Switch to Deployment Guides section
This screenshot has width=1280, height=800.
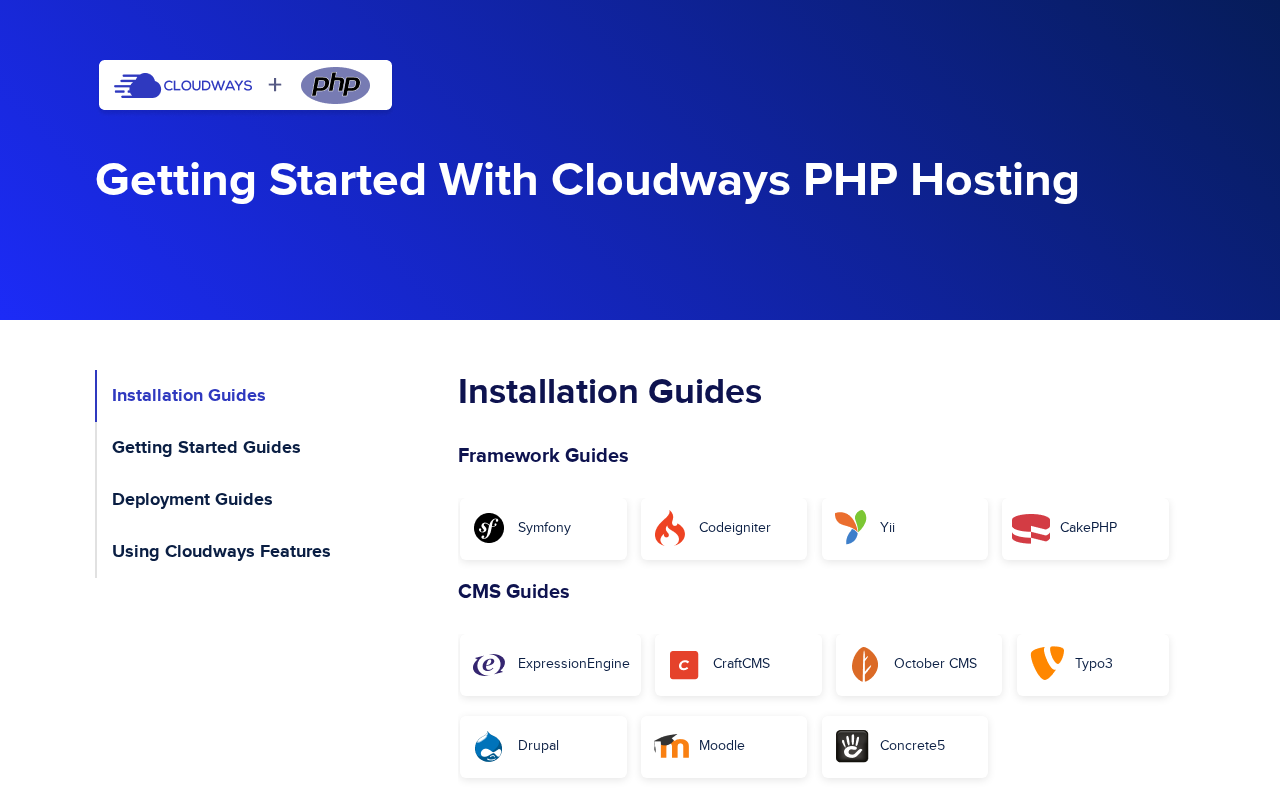tap(192, 499)
